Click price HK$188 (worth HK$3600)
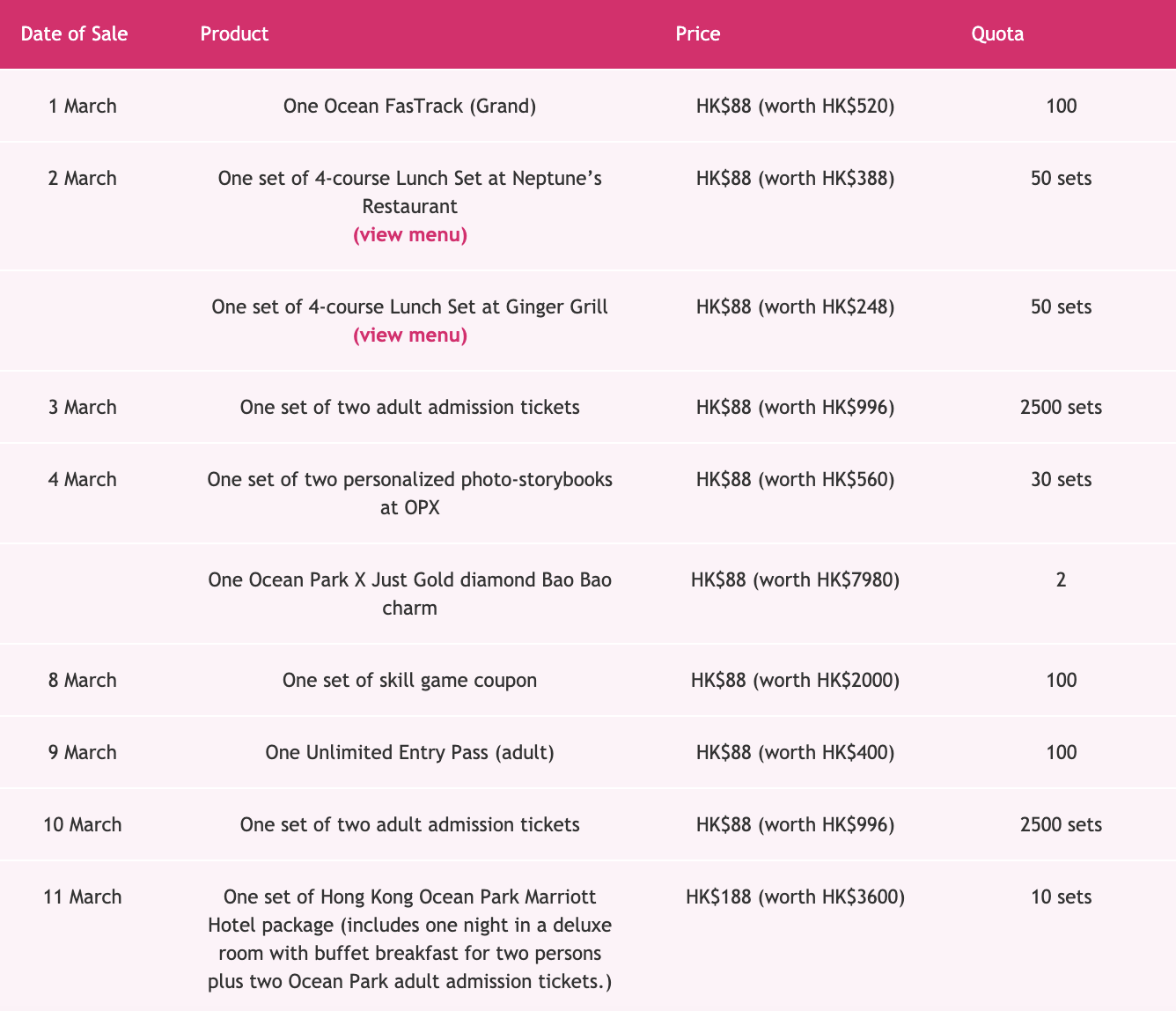 point(796,897)
